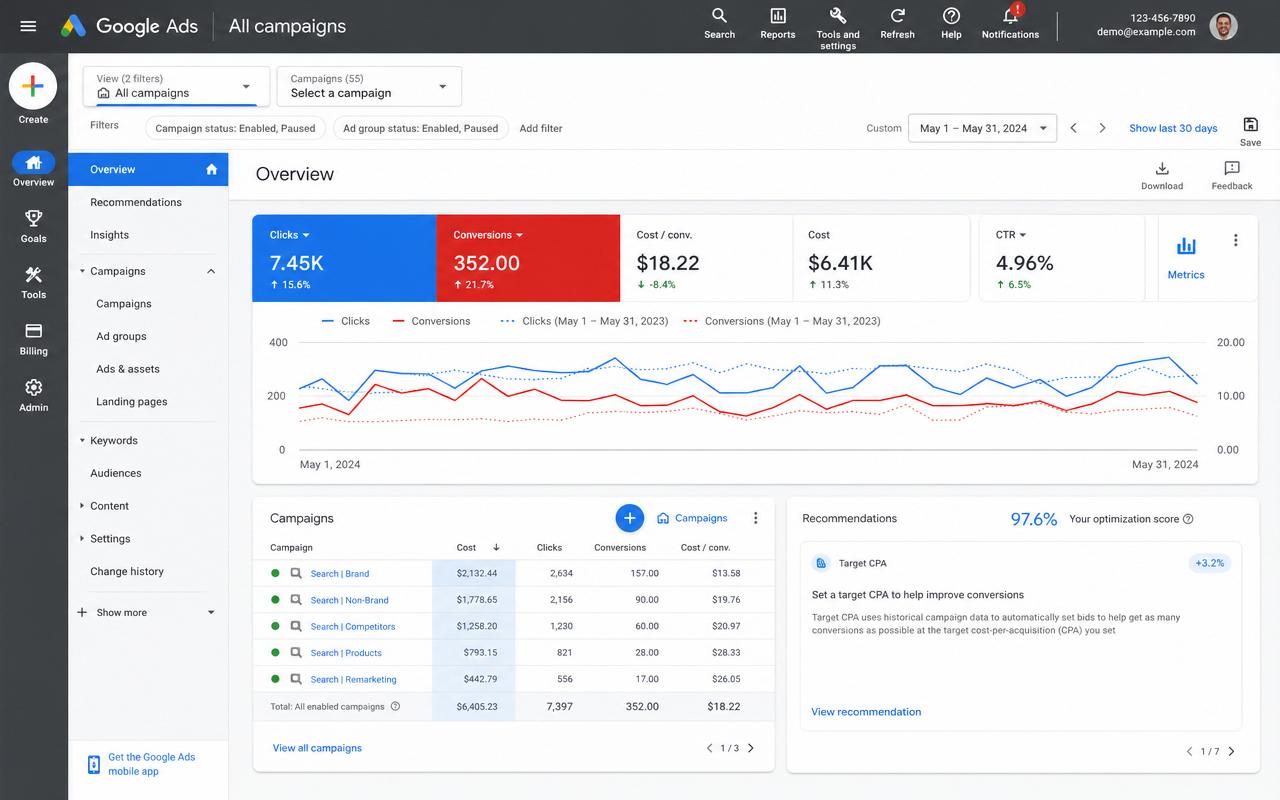1280x800 pixels.
Task: Click the blue plus button in Campaigns card
Action: (629, 518)
